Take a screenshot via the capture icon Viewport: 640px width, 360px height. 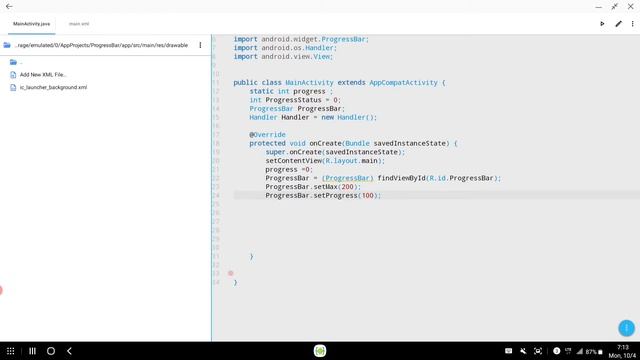pos(538,351)
